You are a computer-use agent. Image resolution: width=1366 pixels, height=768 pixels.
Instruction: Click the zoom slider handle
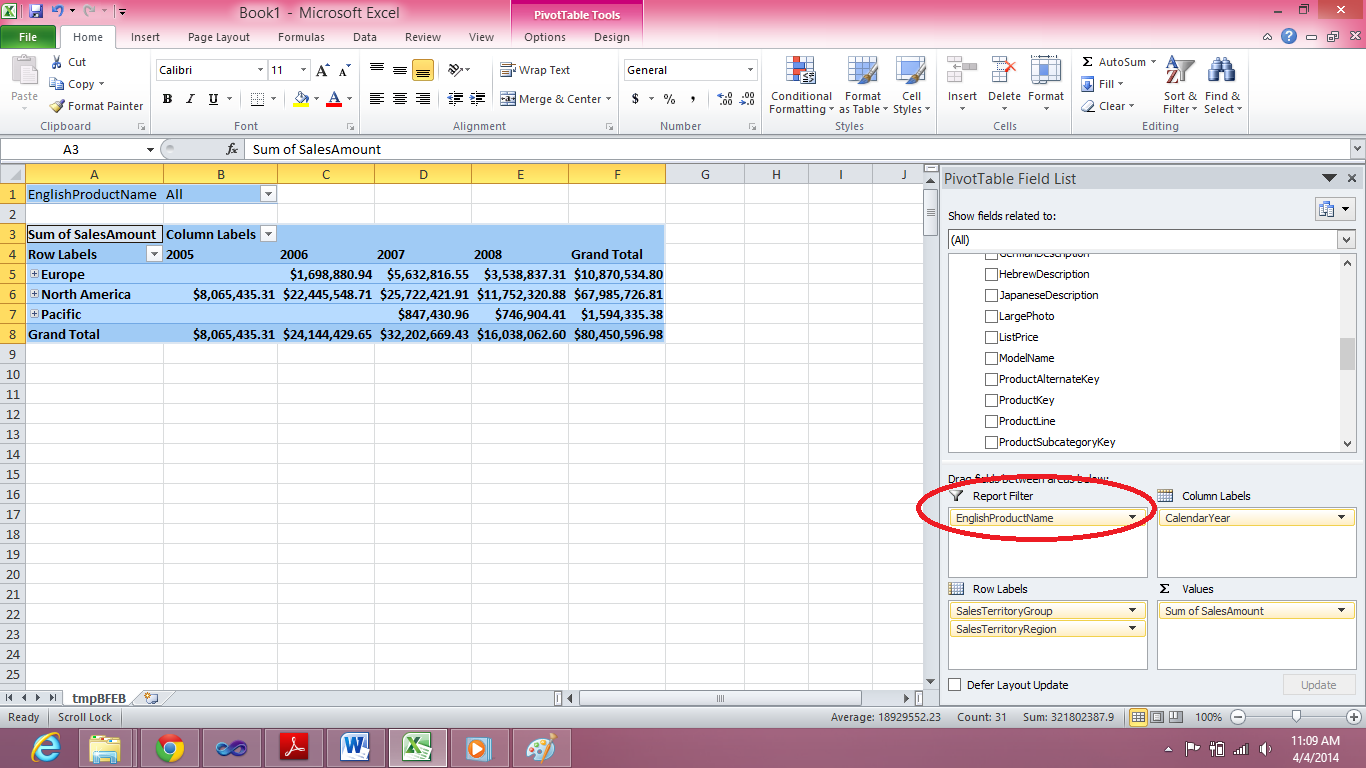(1296, 717)
